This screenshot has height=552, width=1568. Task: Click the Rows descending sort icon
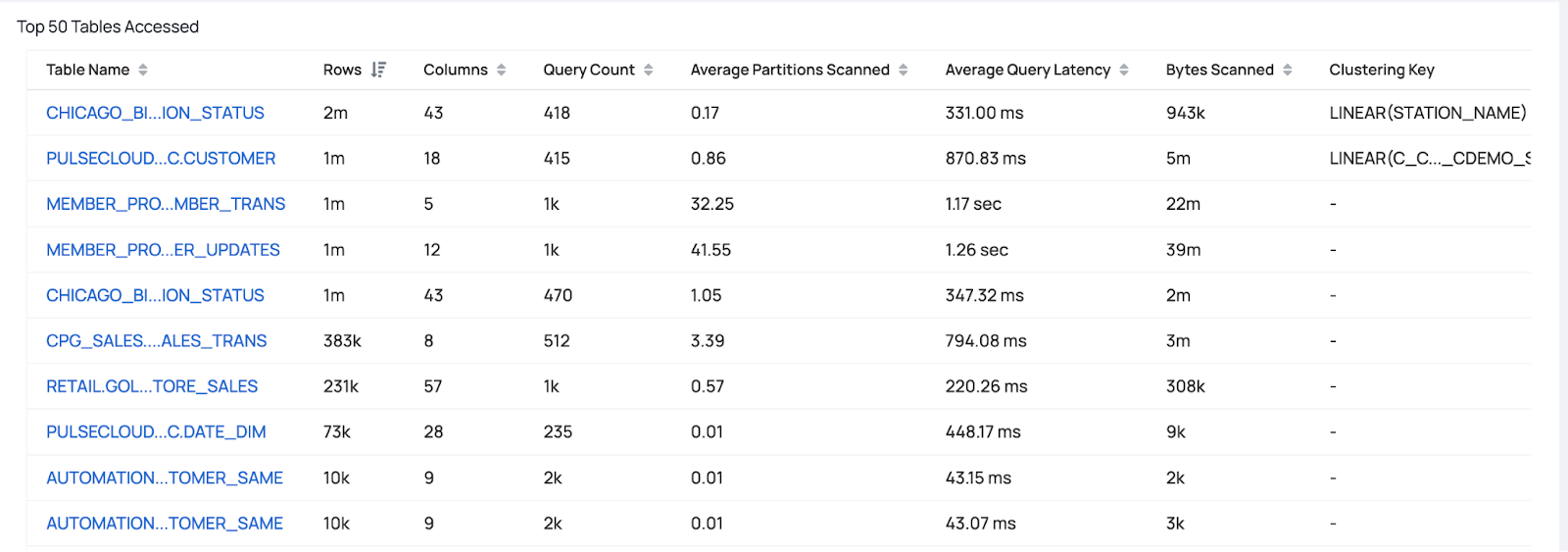379,70
